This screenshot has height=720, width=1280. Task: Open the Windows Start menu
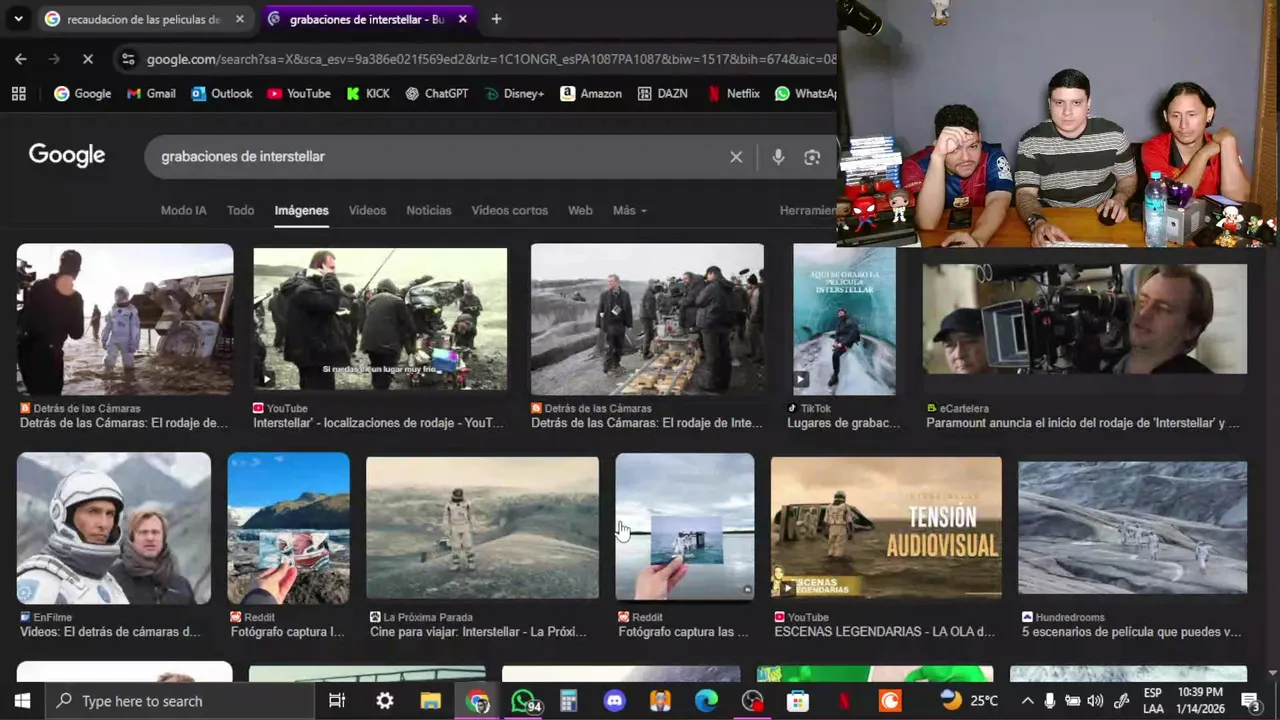(22, 701)
